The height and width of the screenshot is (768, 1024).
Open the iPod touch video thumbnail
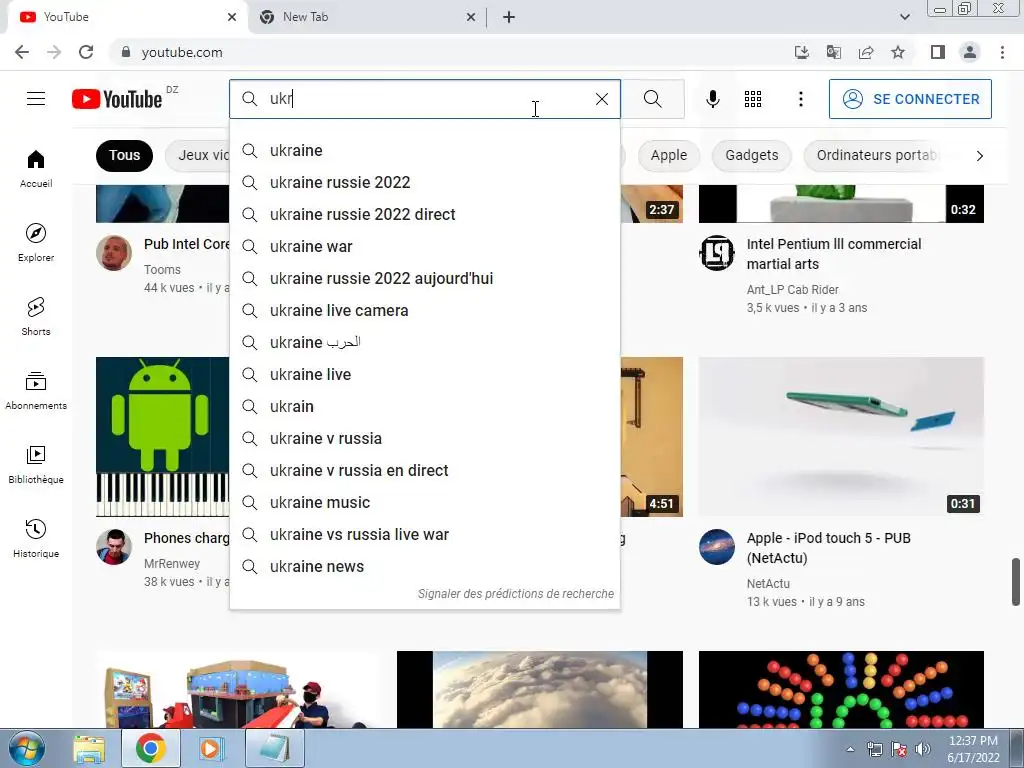tap(841, 436)
